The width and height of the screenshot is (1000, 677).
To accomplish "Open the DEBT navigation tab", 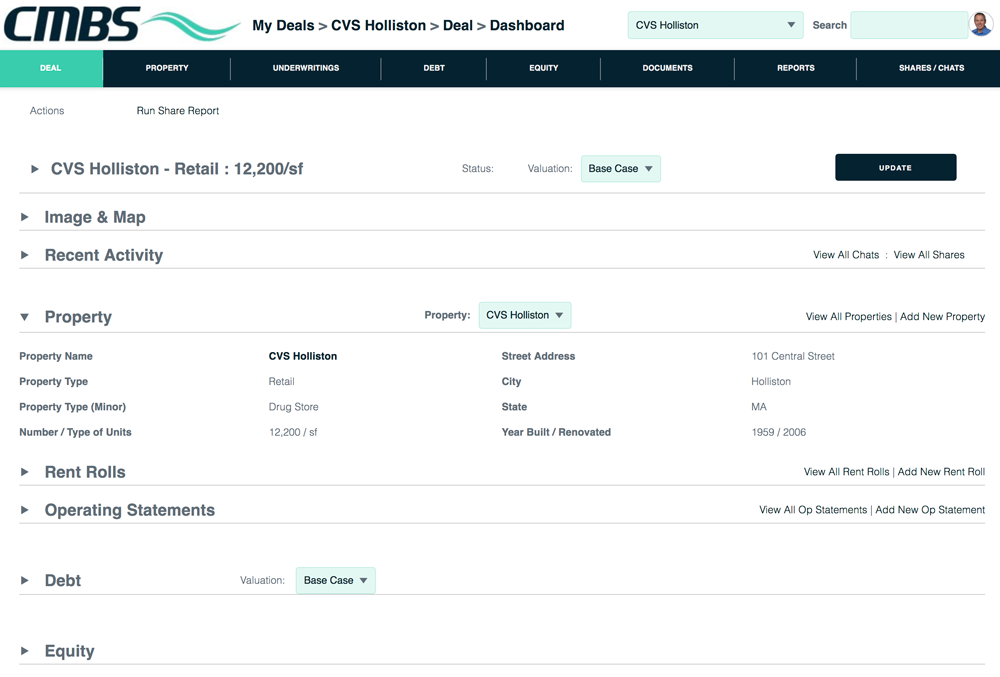I will (434, 68).
